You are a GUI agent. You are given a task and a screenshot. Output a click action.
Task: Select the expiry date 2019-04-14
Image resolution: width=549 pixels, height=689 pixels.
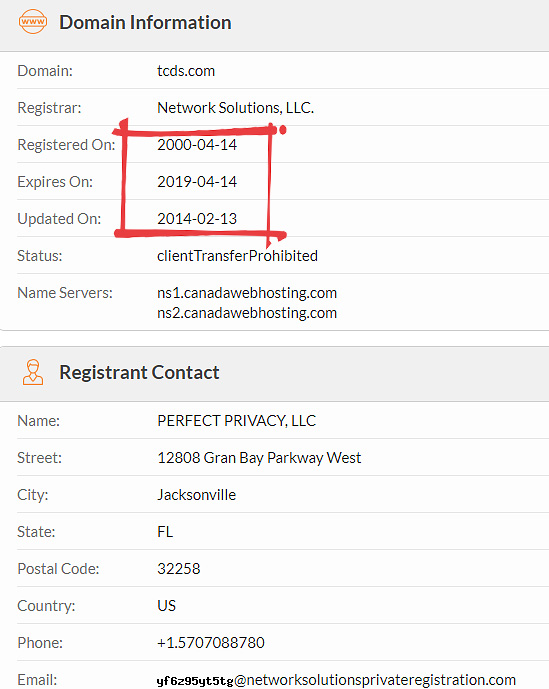pos(197,182)
